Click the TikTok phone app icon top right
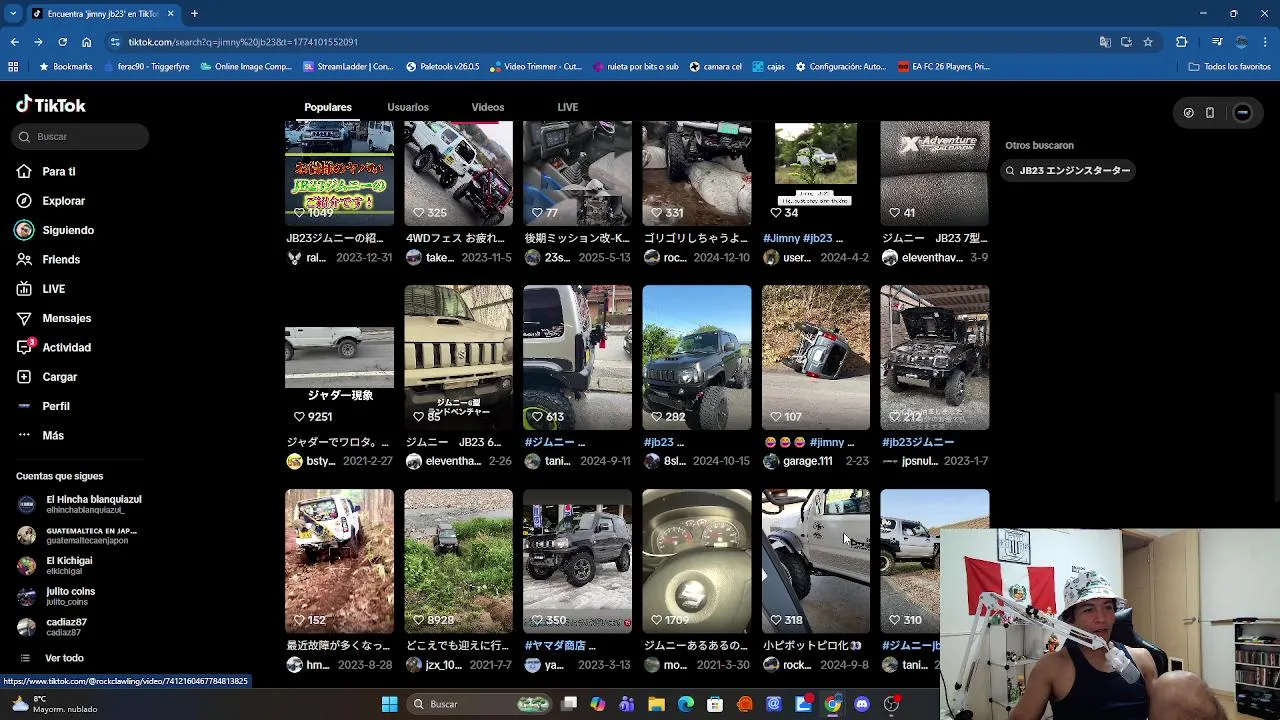This screenshot has width=1280, height=720. [1210, 113]
